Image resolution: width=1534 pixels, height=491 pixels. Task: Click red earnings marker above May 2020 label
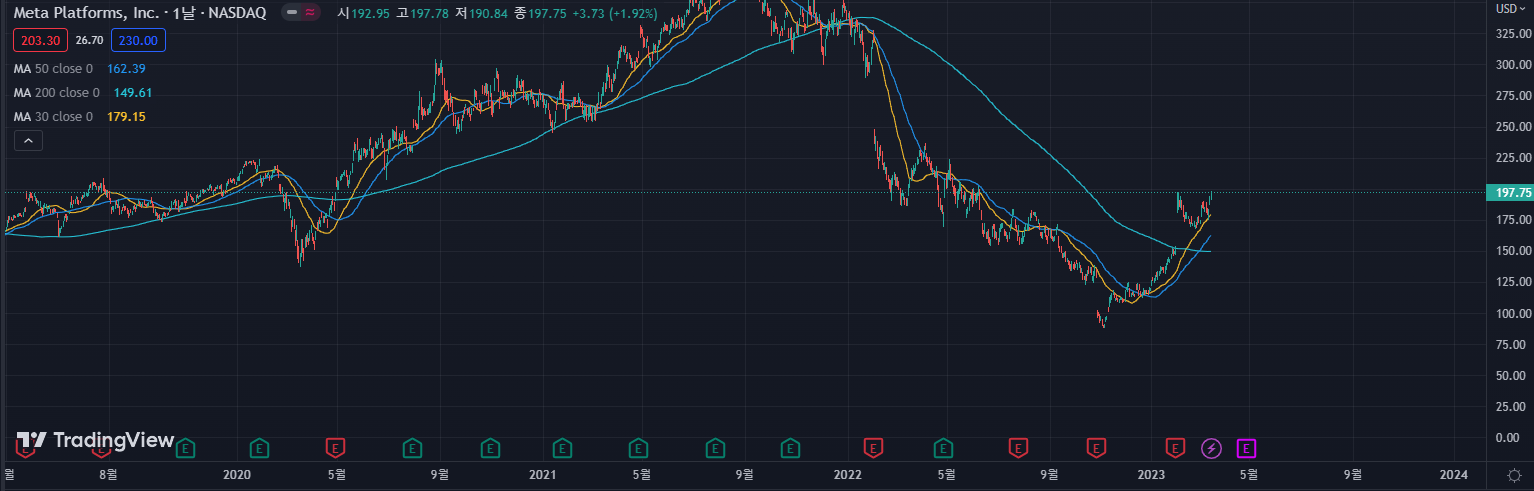pyautogui.click(x=337, y=447)
